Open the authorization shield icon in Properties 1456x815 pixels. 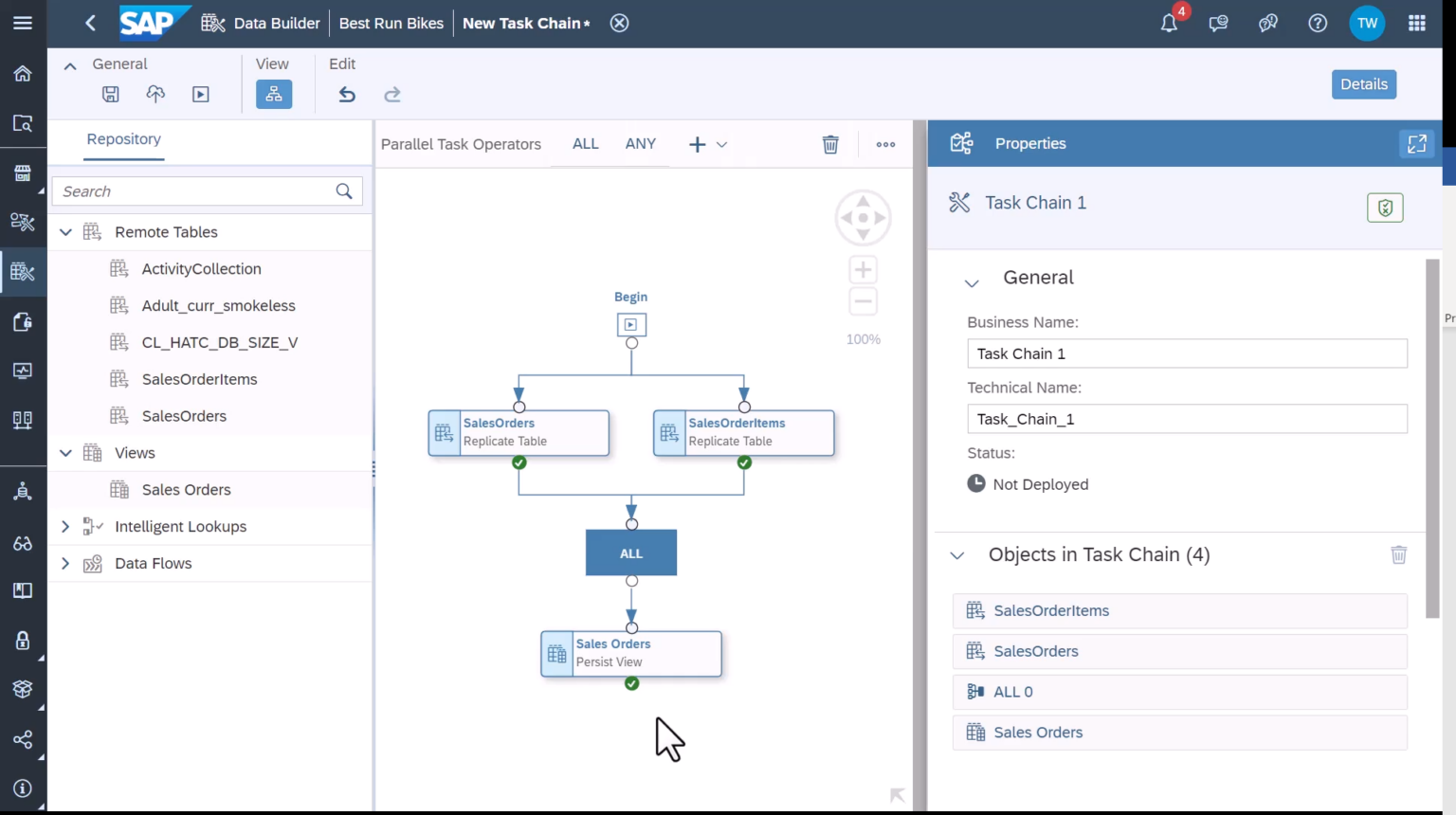coord(1385,207)
